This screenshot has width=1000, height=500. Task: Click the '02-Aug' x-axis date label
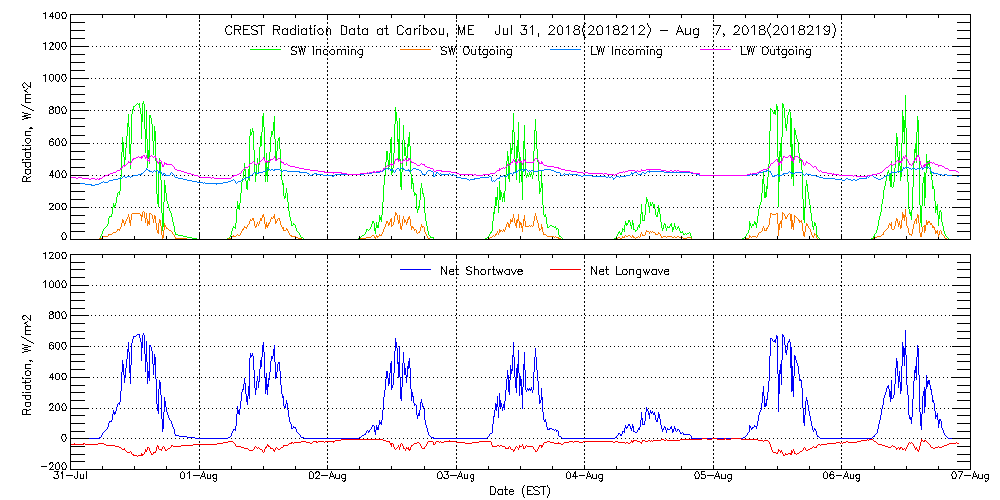(x=328, y=476)
